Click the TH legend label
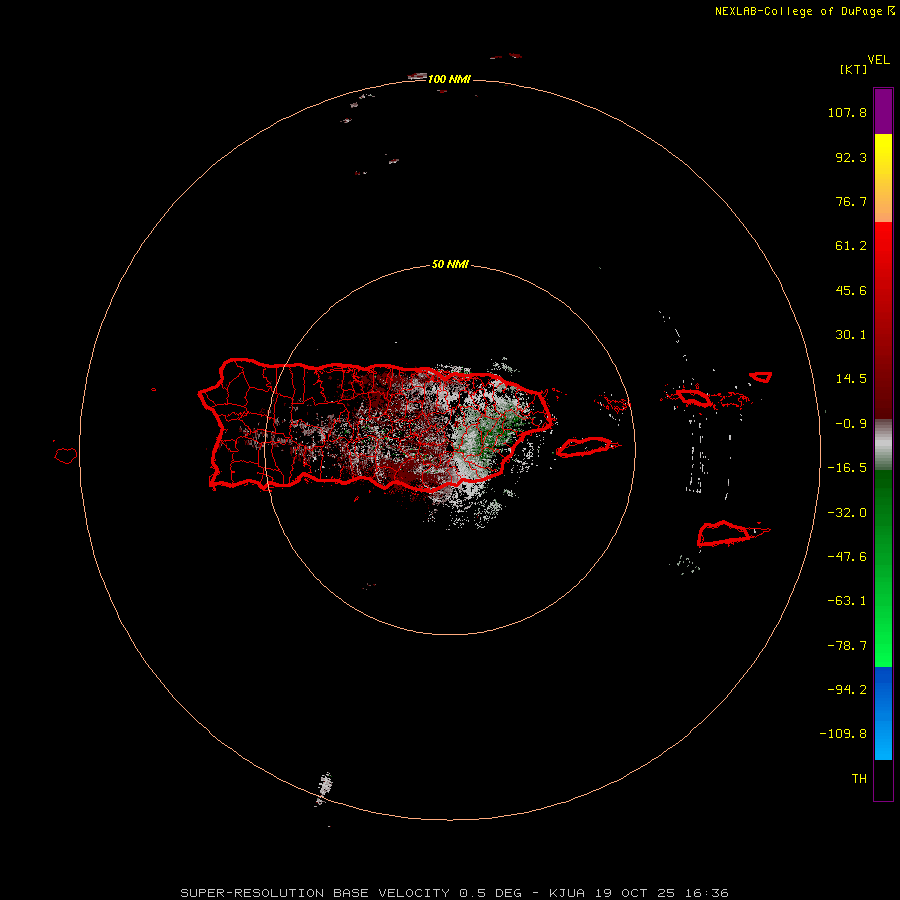900x900 pixels. point(859,779)
